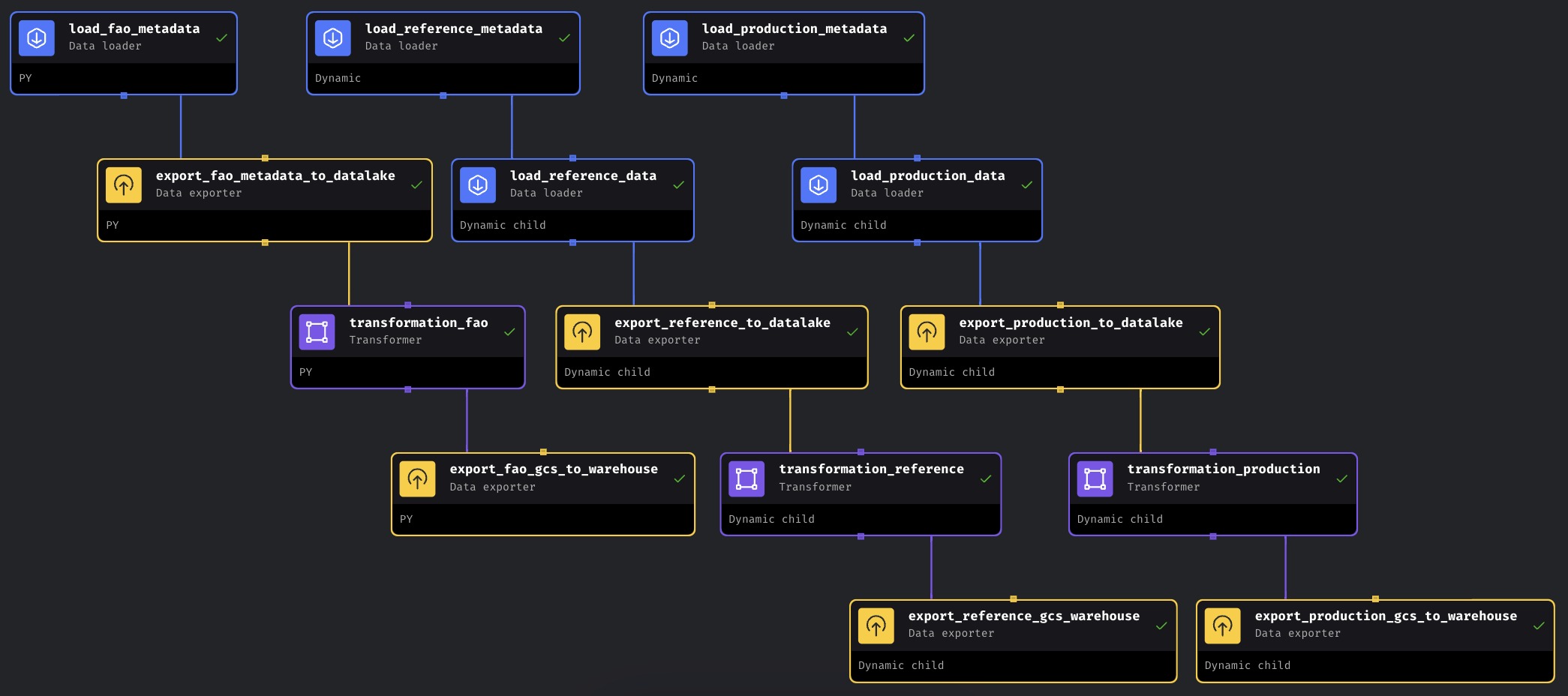Select the load_production_metadata block title
This screenshot has width=1568, height=696.
click(795, 28)
